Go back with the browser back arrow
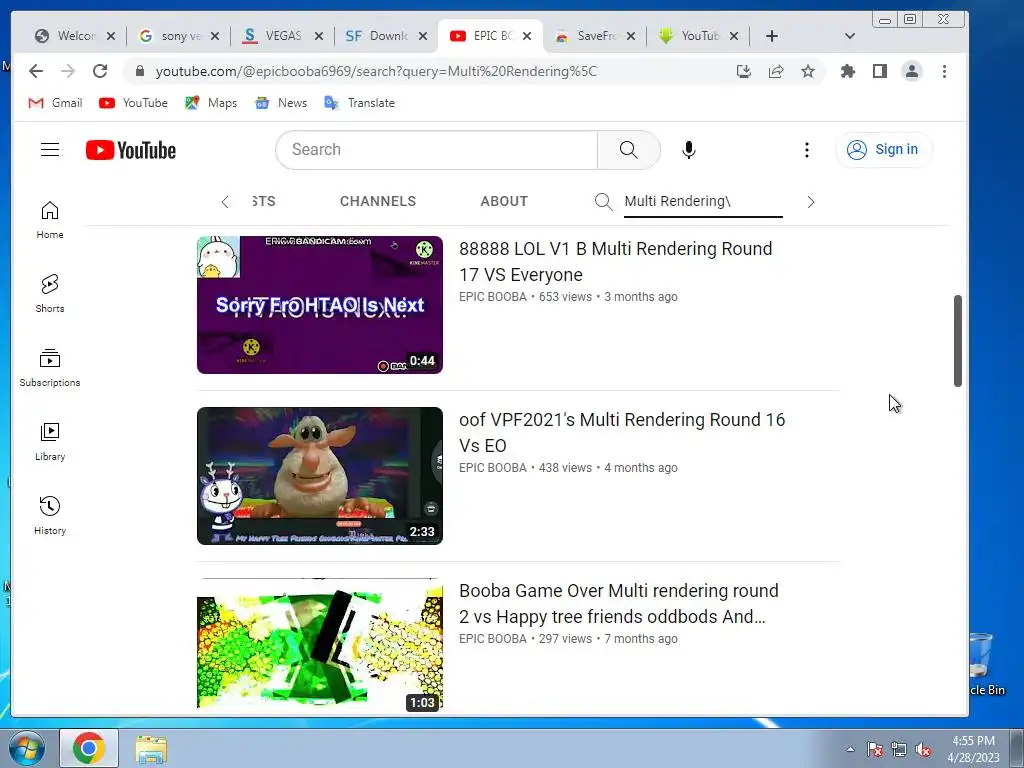1024x768 pixels. (x=36, y=71)
